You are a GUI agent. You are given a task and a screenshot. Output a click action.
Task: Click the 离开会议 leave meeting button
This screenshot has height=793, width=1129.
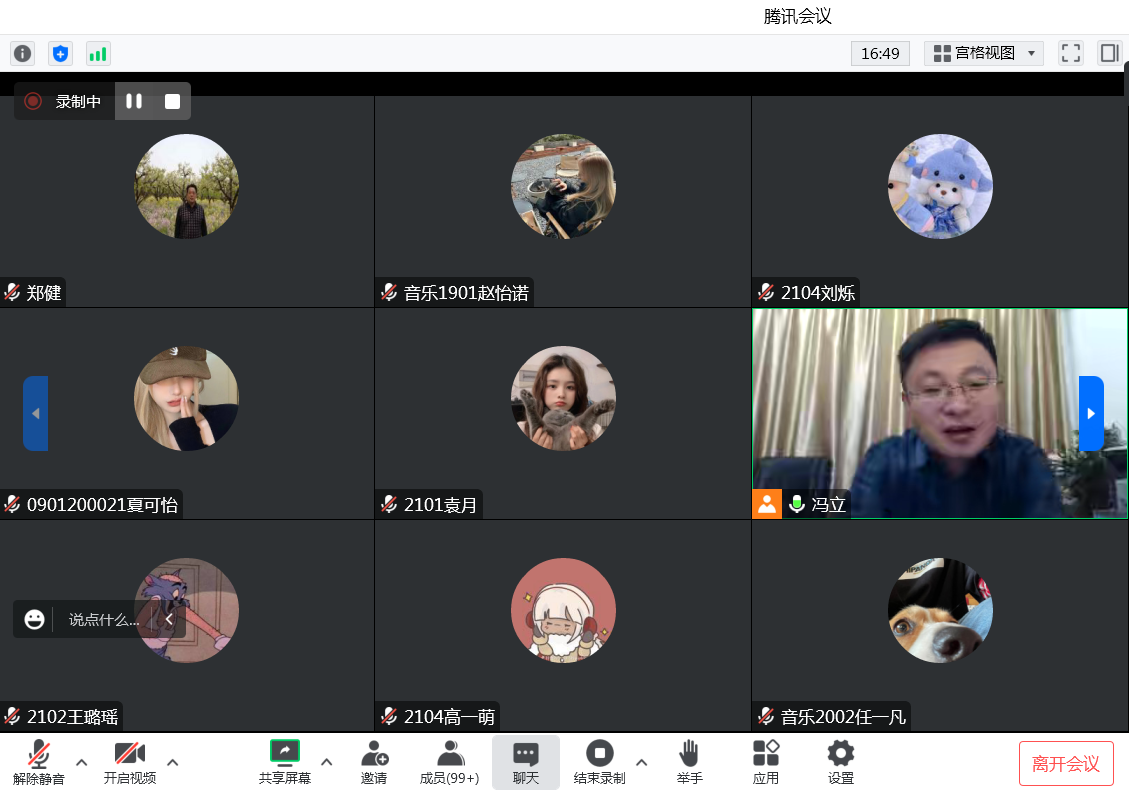click(1065, 764)
